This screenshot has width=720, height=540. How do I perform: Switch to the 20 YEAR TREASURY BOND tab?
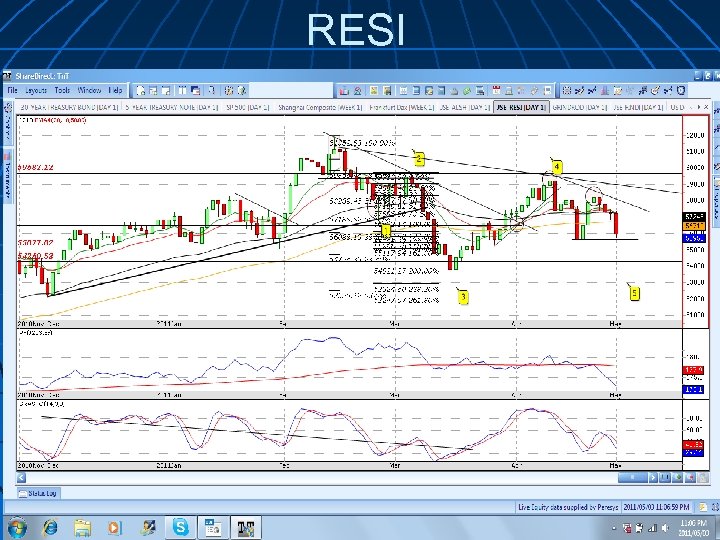tap(69, 107)
